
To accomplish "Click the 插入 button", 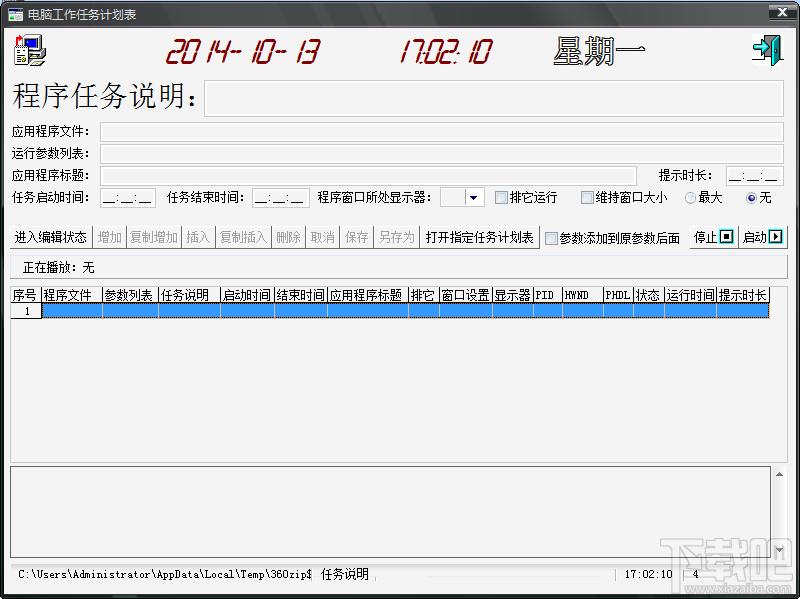I will pyautogui.click(x=198, y=237).
